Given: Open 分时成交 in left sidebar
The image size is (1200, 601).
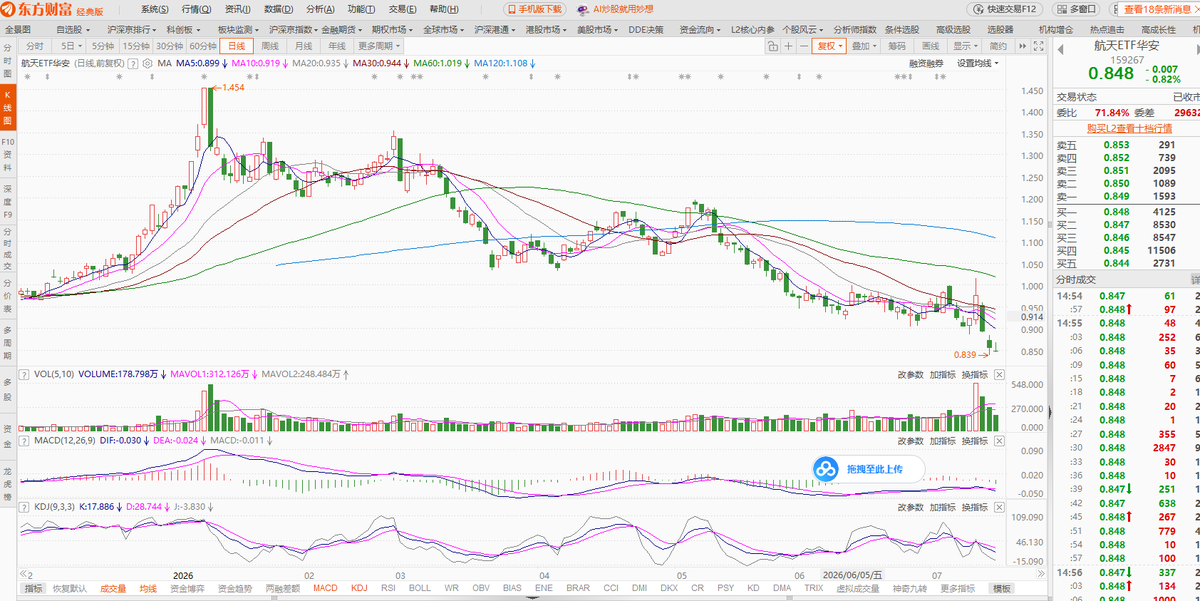Looking at the screenshot, I should pyautogui.click(x=7, y=250).
